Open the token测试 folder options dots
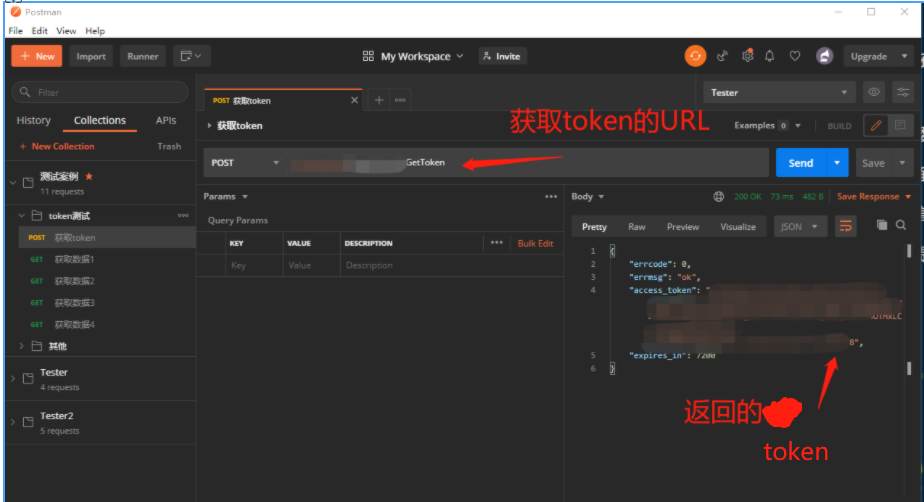The height and width of the screenshot is (502, 924). [x=183, y=216]
